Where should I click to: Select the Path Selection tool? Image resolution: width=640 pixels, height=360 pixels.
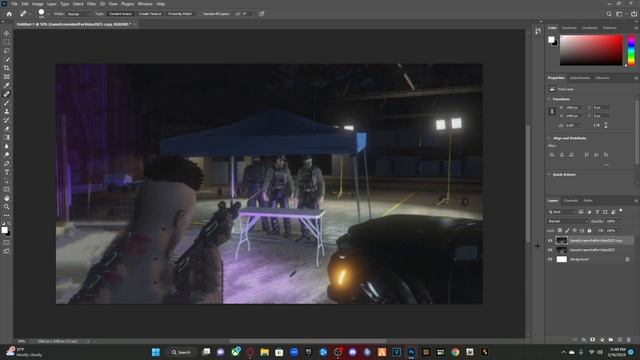pos(7,181)
